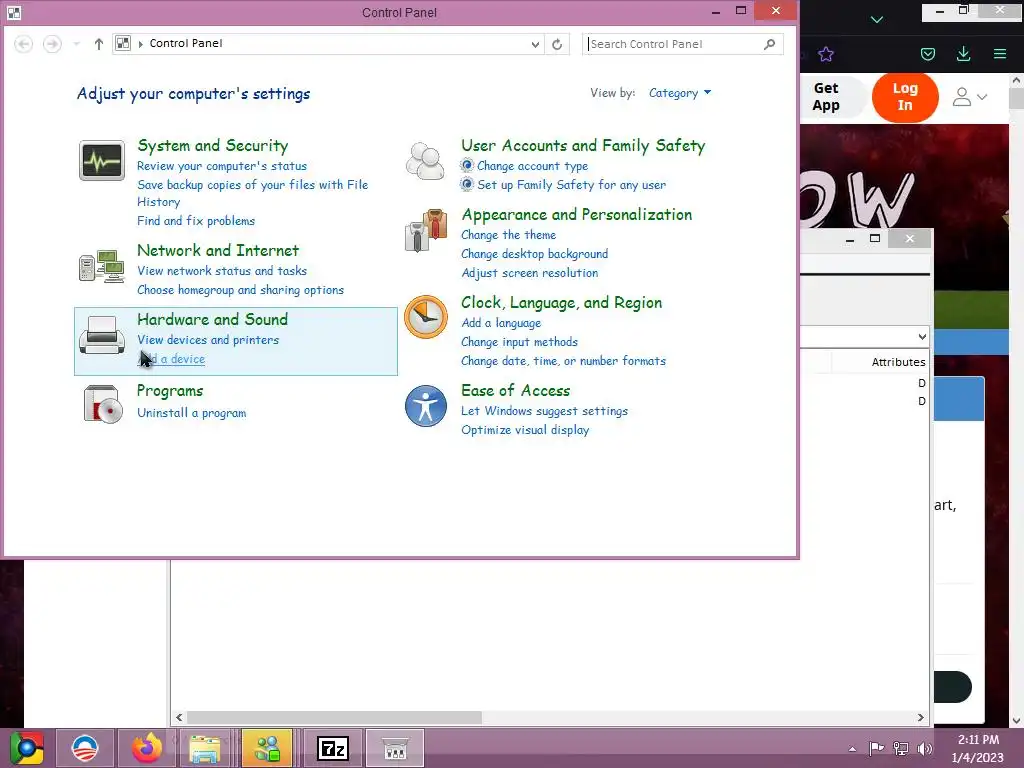1024x768 pixels.
Task: Open Hardware and Sound printer icon
Action: click(102, 335)
